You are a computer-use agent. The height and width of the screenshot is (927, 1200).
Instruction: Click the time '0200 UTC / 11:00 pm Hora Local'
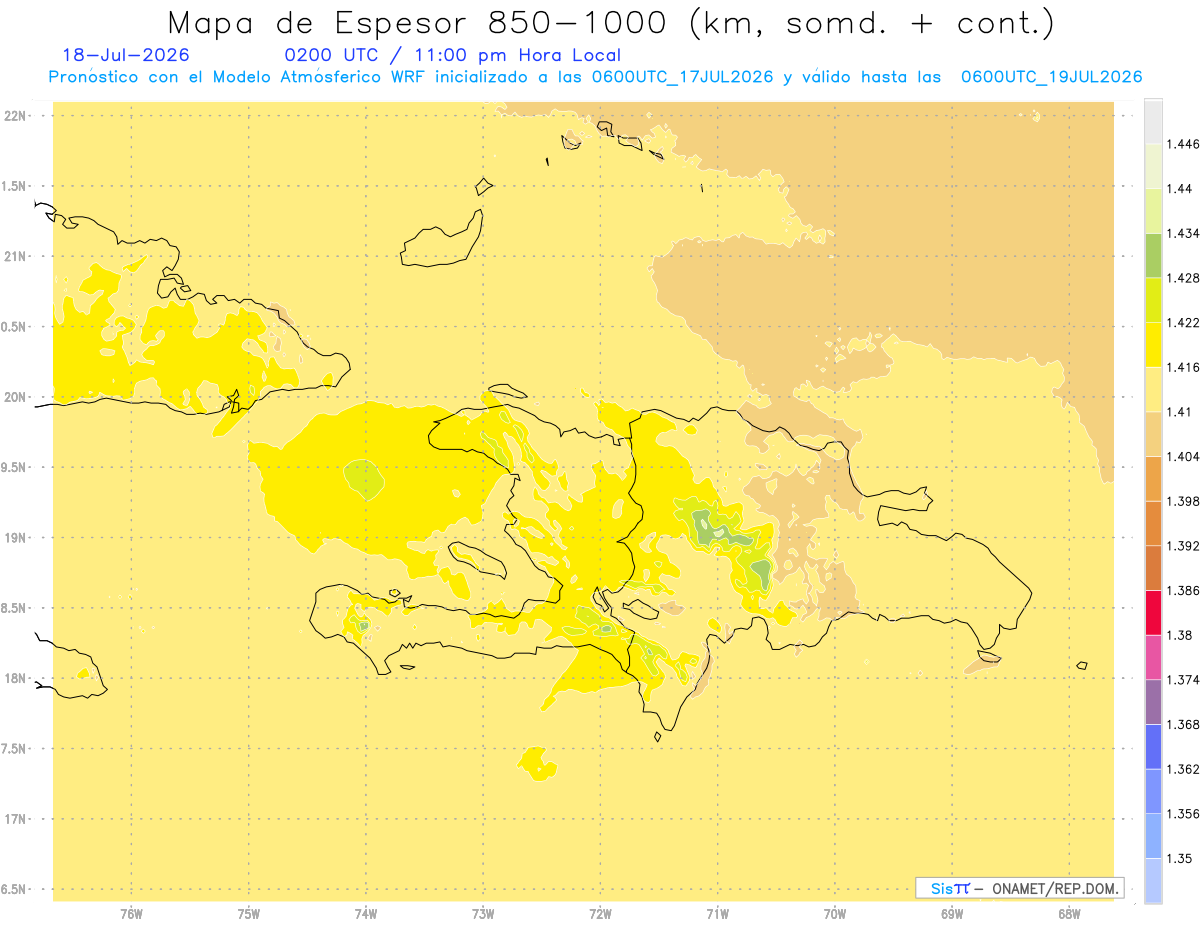[x=453, y=56]
